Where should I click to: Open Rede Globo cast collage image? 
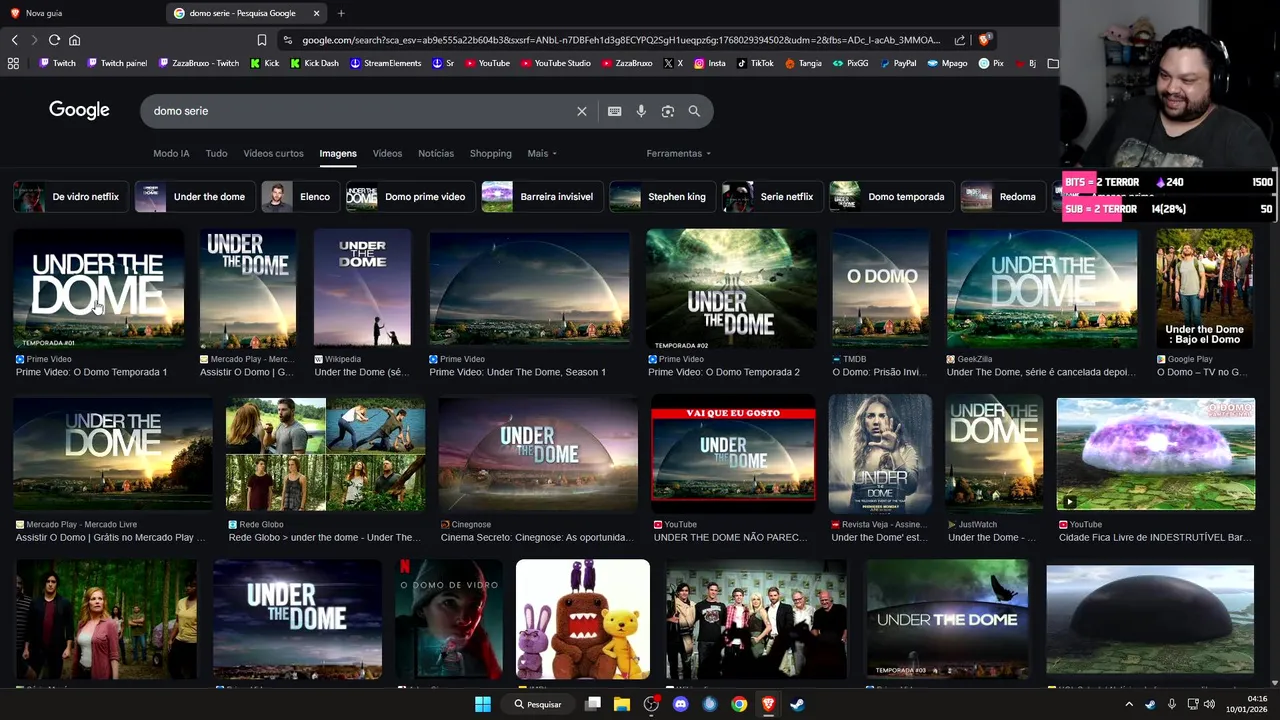[325, 454]
